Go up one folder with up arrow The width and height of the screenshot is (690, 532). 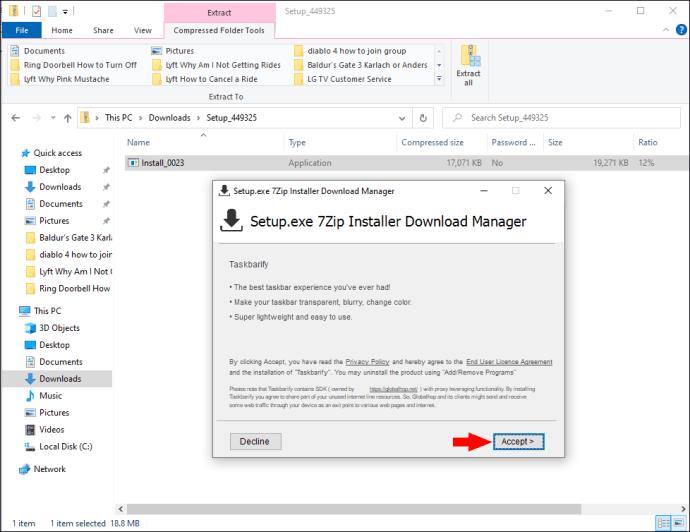point(67,118)
